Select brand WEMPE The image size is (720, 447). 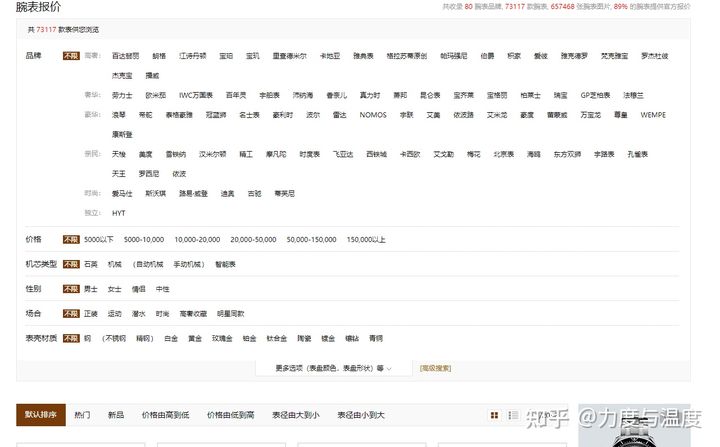653,115
